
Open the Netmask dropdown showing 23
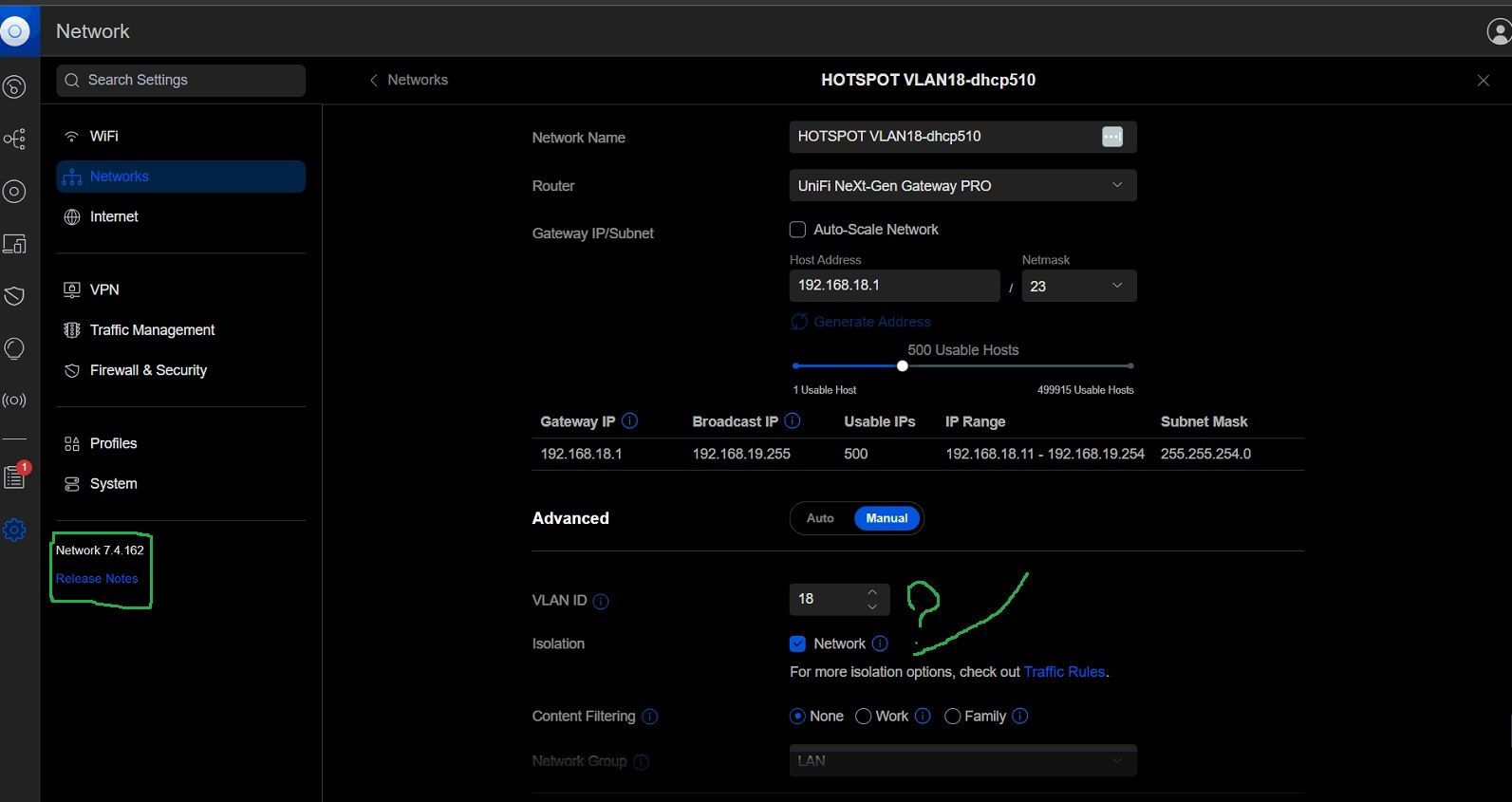tap(1078, 286)
